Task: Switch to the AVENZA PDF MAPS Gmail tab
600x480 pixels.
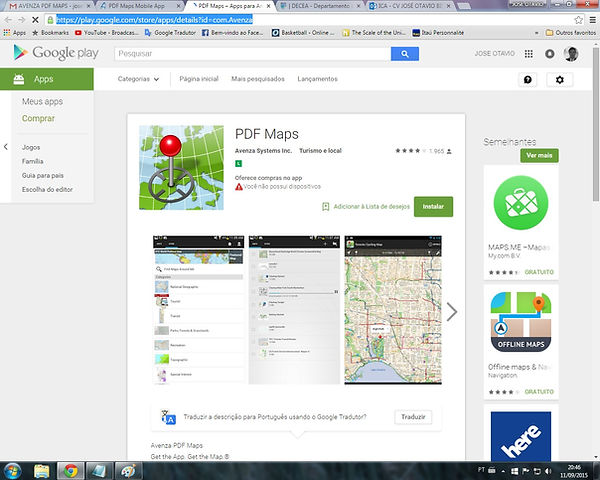Action: point(50,6)
